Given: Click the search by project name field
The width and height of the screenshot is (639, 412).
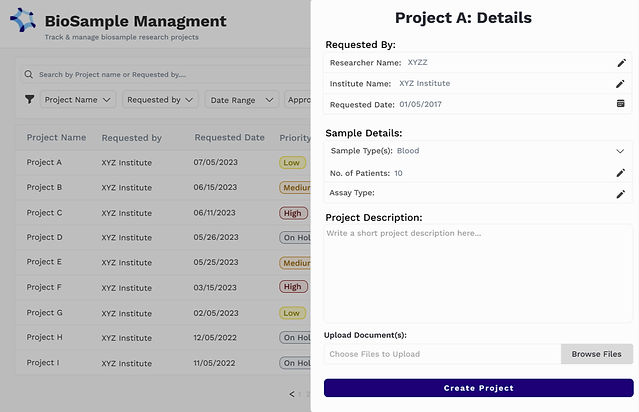Looking at the screenshot, I should tap(170, 74).
